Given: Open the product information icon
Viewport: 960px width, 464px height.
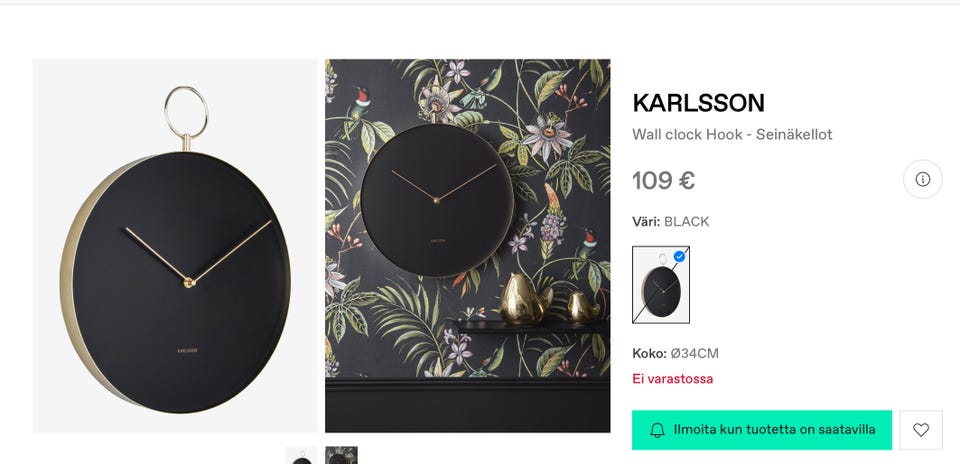Looking at the screenshot, I should tap(922, 180).
